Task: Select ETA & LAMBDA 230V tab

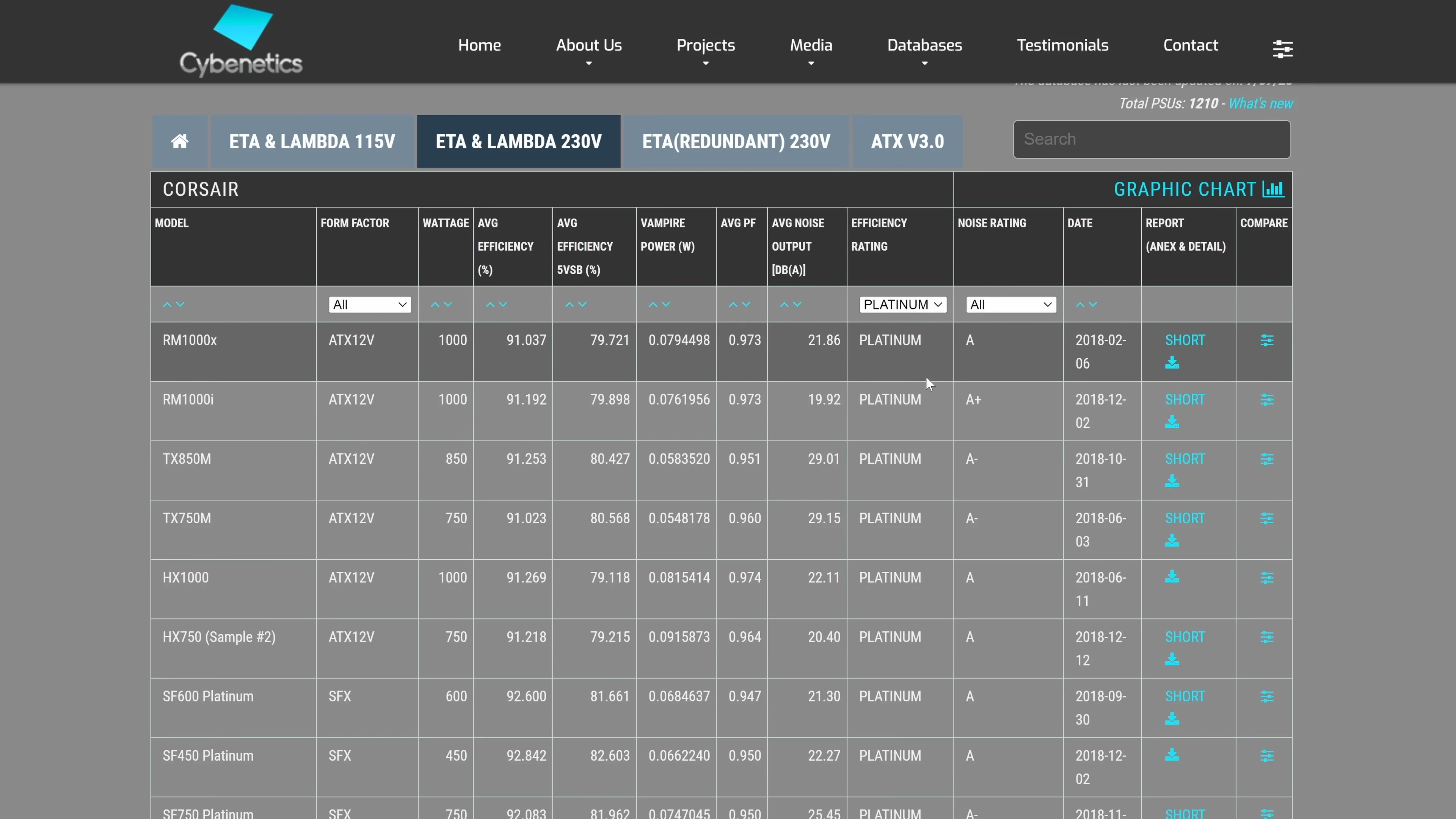Action: 518,141
